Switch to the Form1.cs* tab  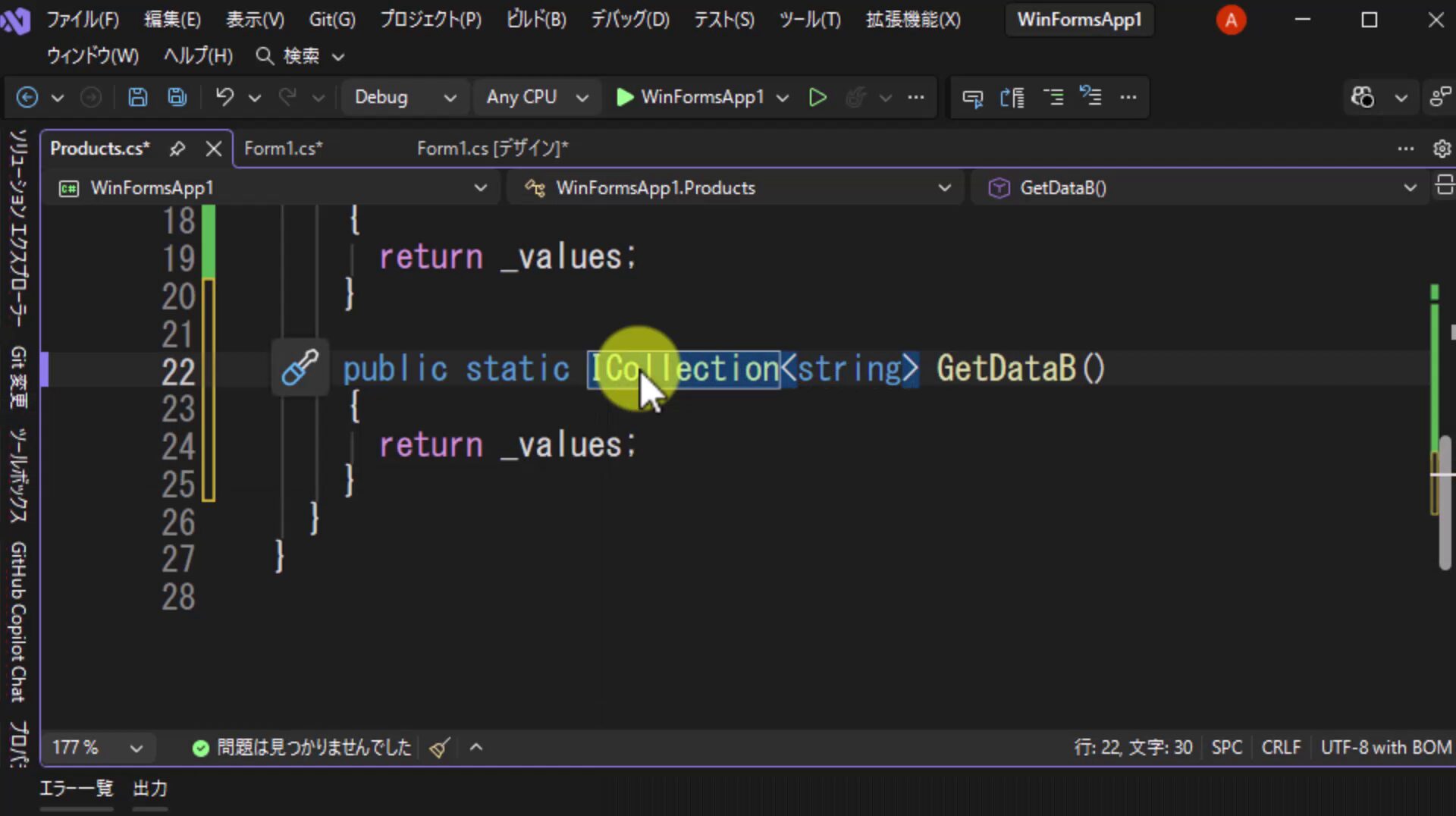point(284,149)
